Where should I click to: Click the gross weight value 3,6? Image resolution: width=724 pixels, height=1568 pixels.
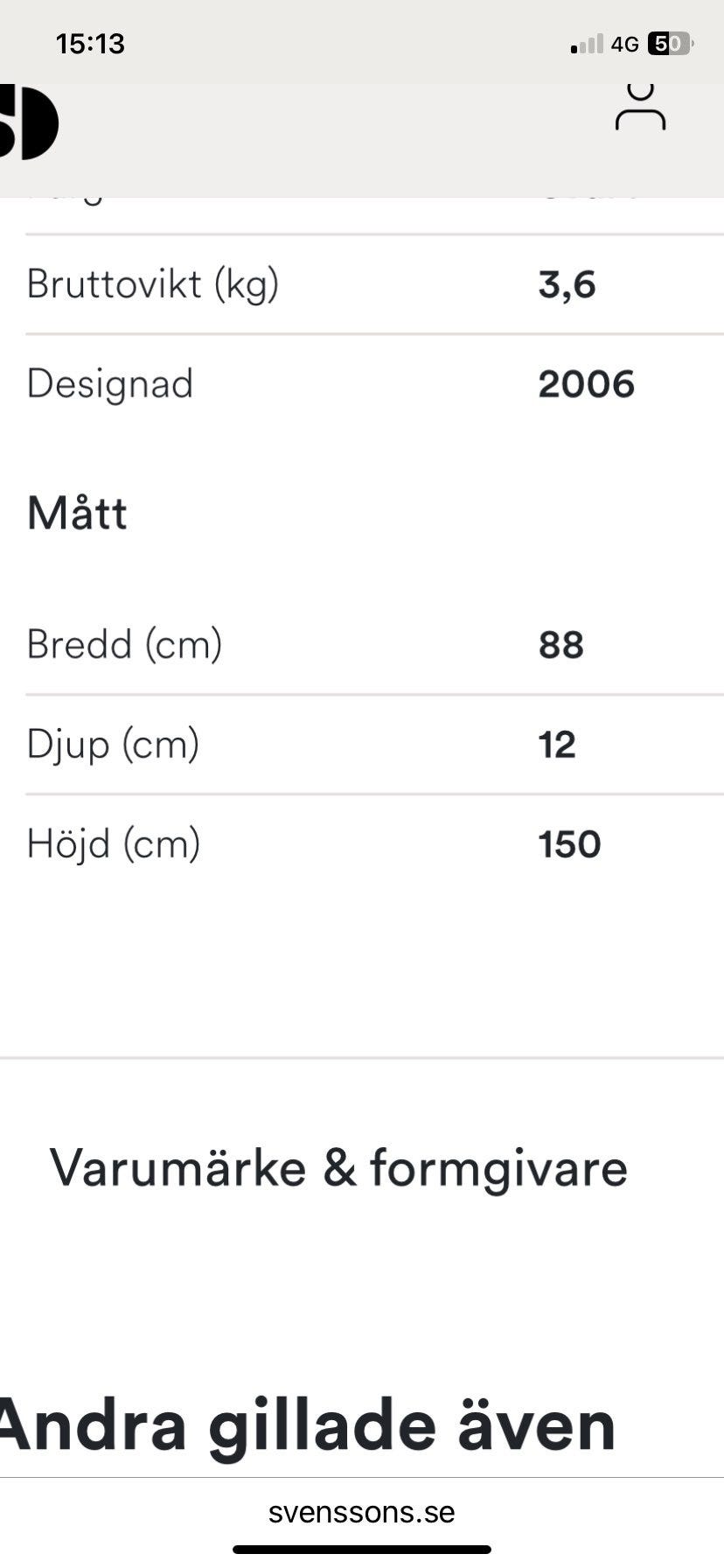pyautogui.click(x=567, y=284)
